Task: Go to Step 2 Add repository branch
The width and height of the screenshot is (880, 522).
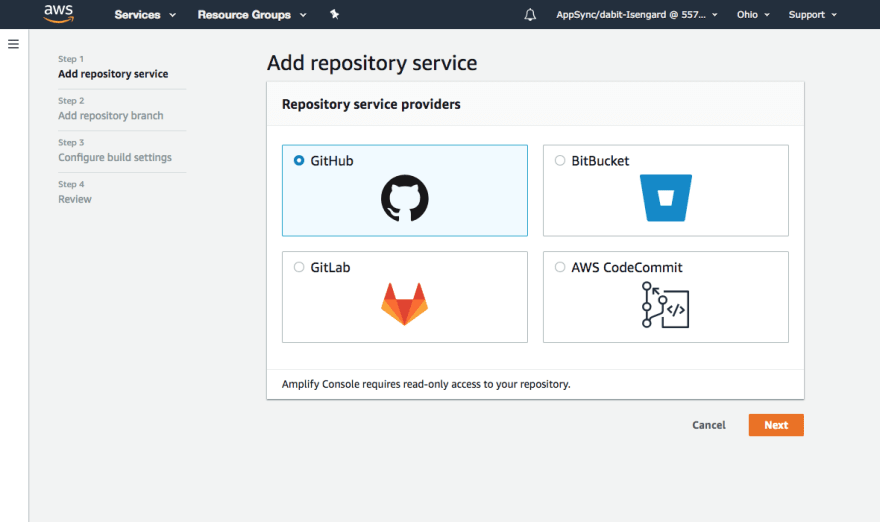Action: click(x=111, y=109)
